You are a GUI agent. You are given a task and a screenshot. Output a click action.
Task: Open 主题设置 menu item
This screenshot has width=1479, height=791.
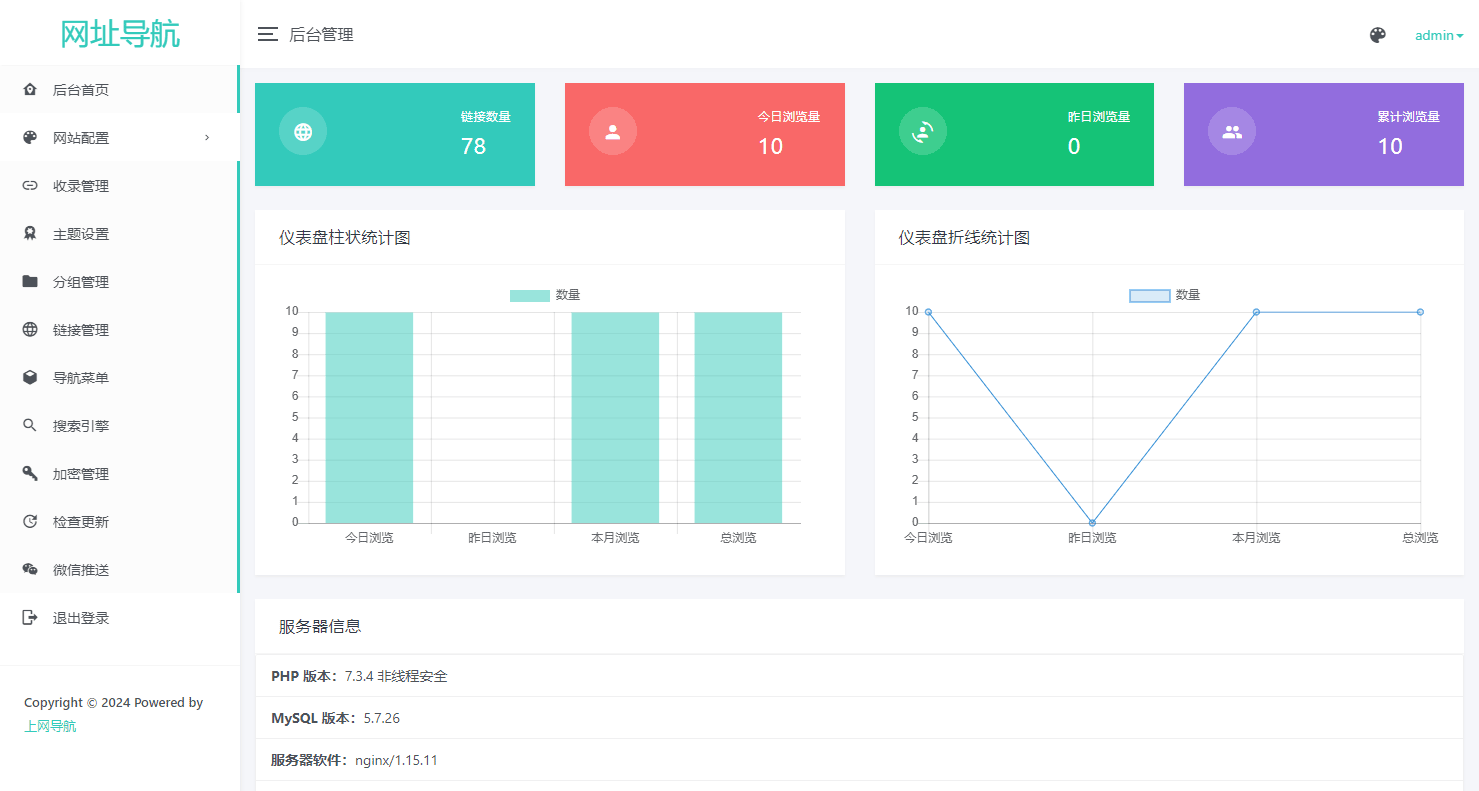[x=119, y=234]
